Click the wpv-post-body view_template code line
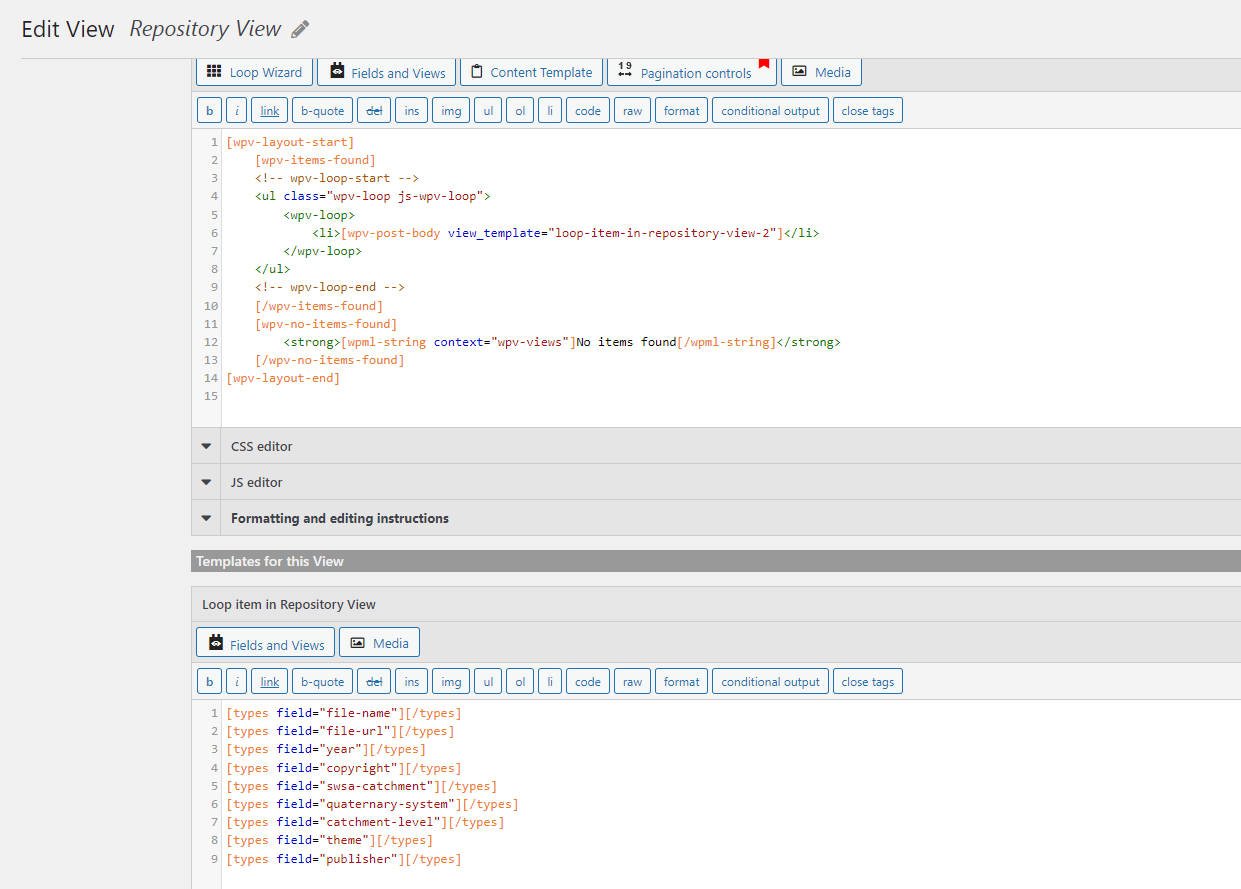 (x=566, y=233)
